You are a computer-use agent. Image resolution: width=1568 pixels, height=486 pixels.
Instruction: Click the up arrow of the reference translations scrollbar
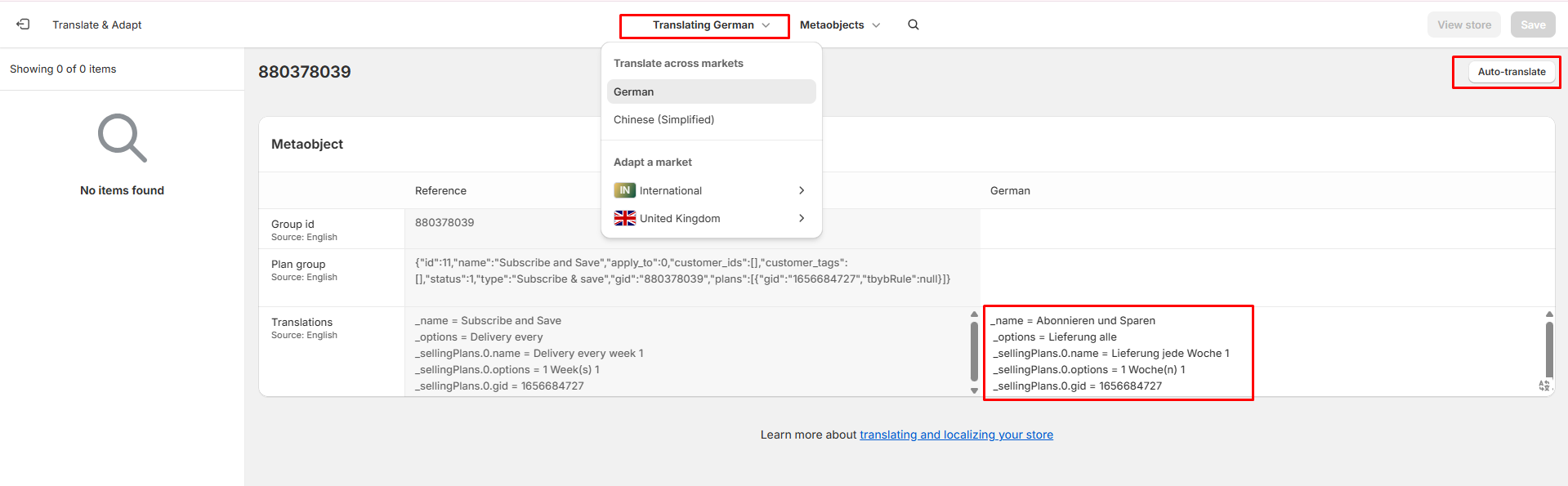[x=974, y=314]
